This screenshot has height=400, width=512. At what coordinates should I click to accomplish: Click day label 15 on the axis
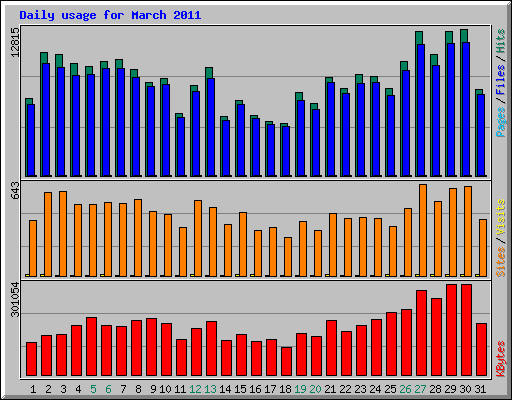click(240, 389)
